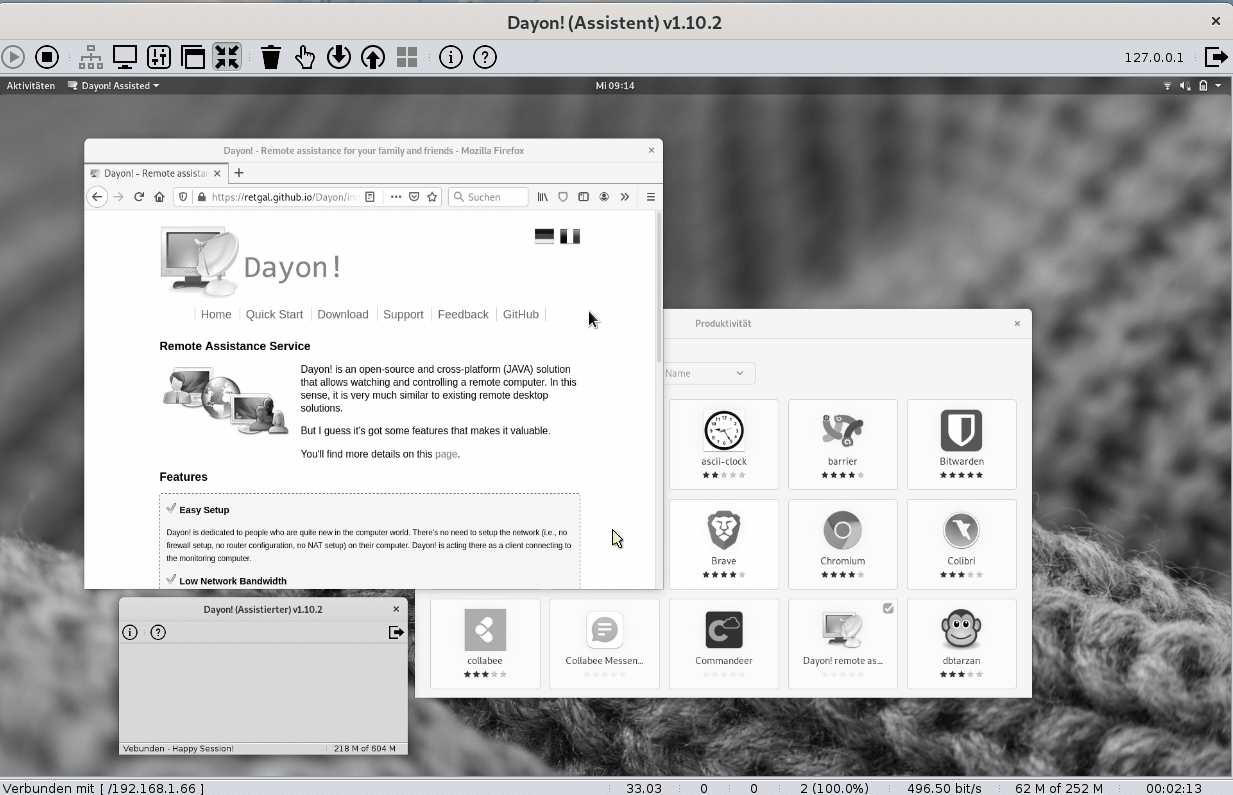The height and width of the screenshot is (795, 1233).
Task: Click the start session play icon
Action: [13, 57]
